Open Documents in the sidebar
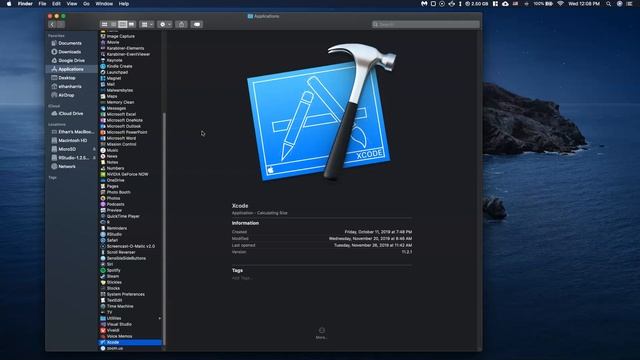This screenshot has height=360, width=640. pyautogui.click(x=70, y=43)
